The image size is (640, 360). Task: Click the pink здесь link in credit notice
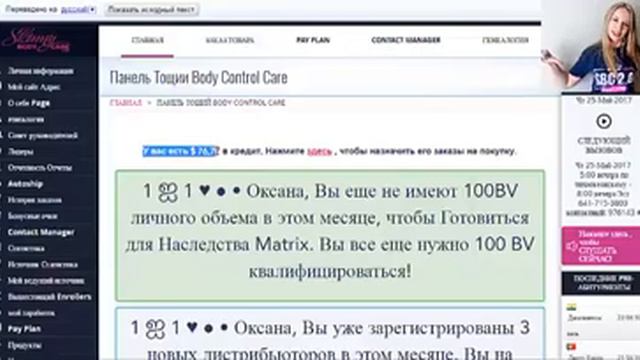click(x=319, y=151)
